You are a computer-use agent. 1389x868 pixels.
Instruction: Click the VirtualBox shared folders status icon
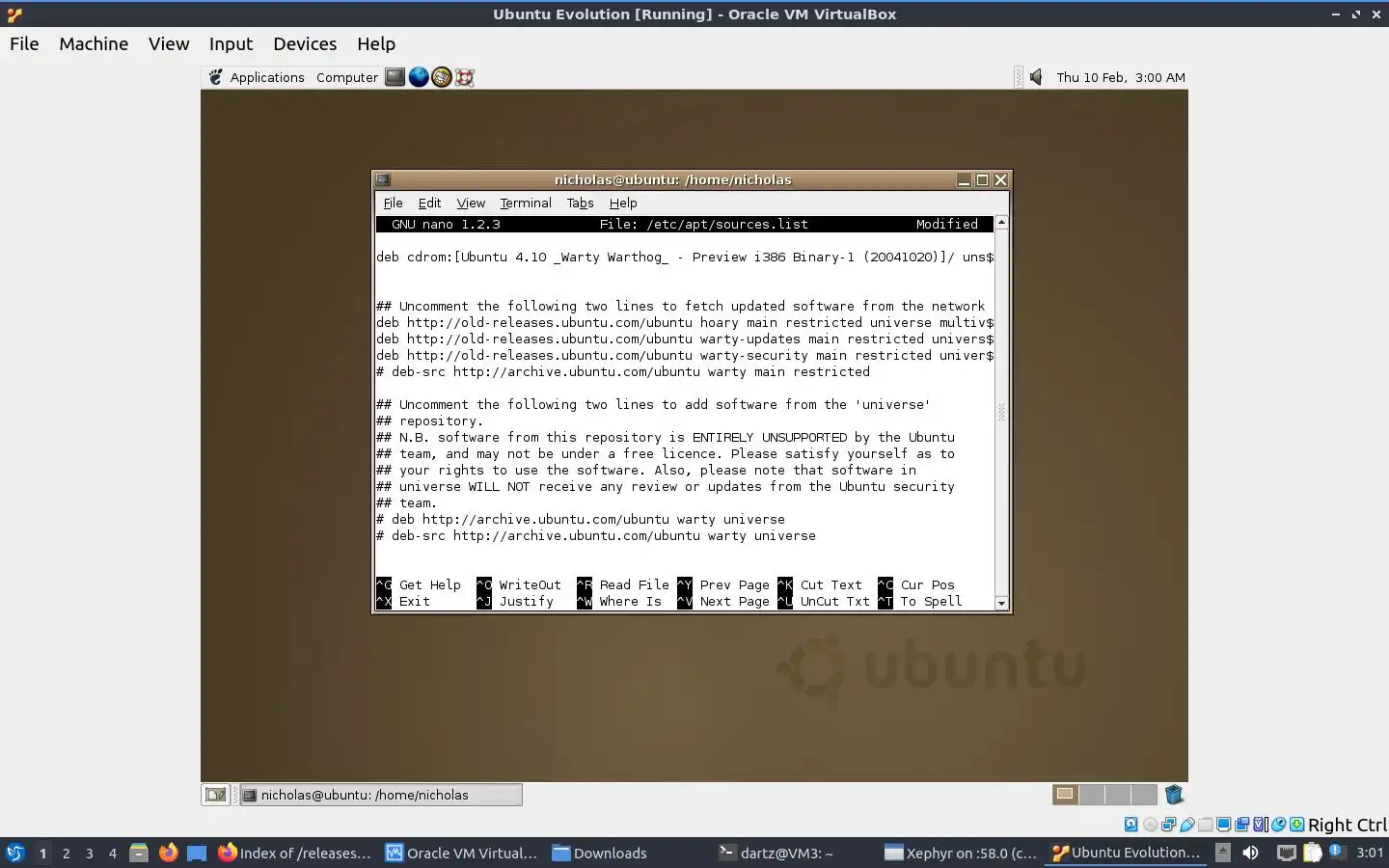1205,825
